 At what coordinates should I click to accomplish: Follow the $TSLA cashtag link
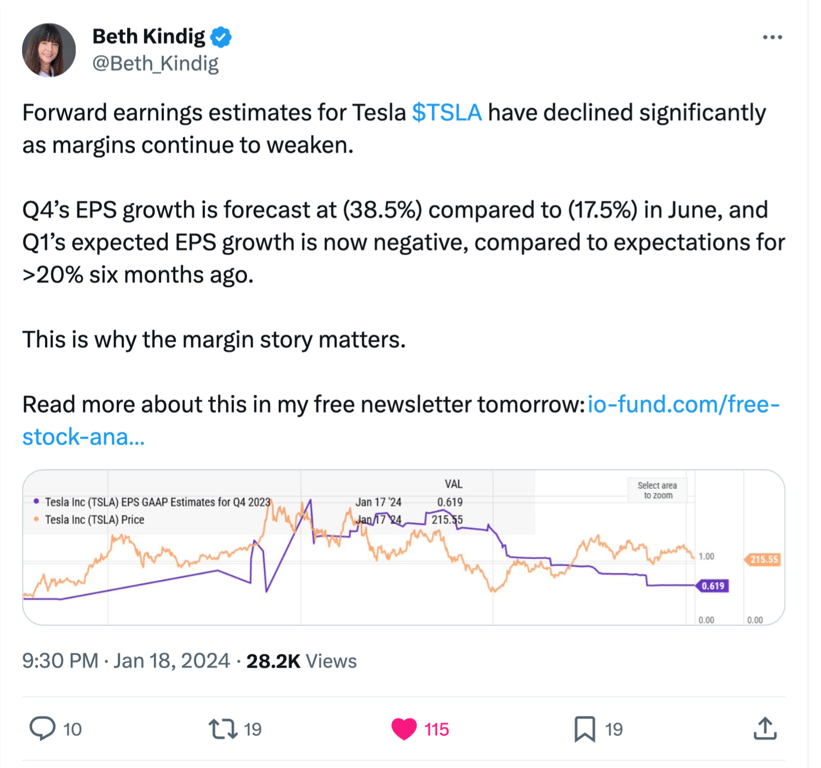click(446, 113)
